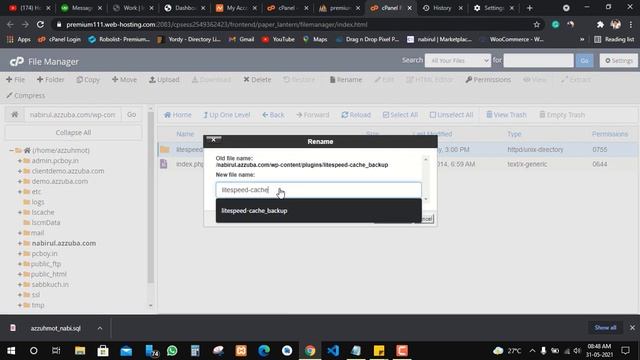Select the sabbkuch.in folder in tree

[x=50, y=284]
